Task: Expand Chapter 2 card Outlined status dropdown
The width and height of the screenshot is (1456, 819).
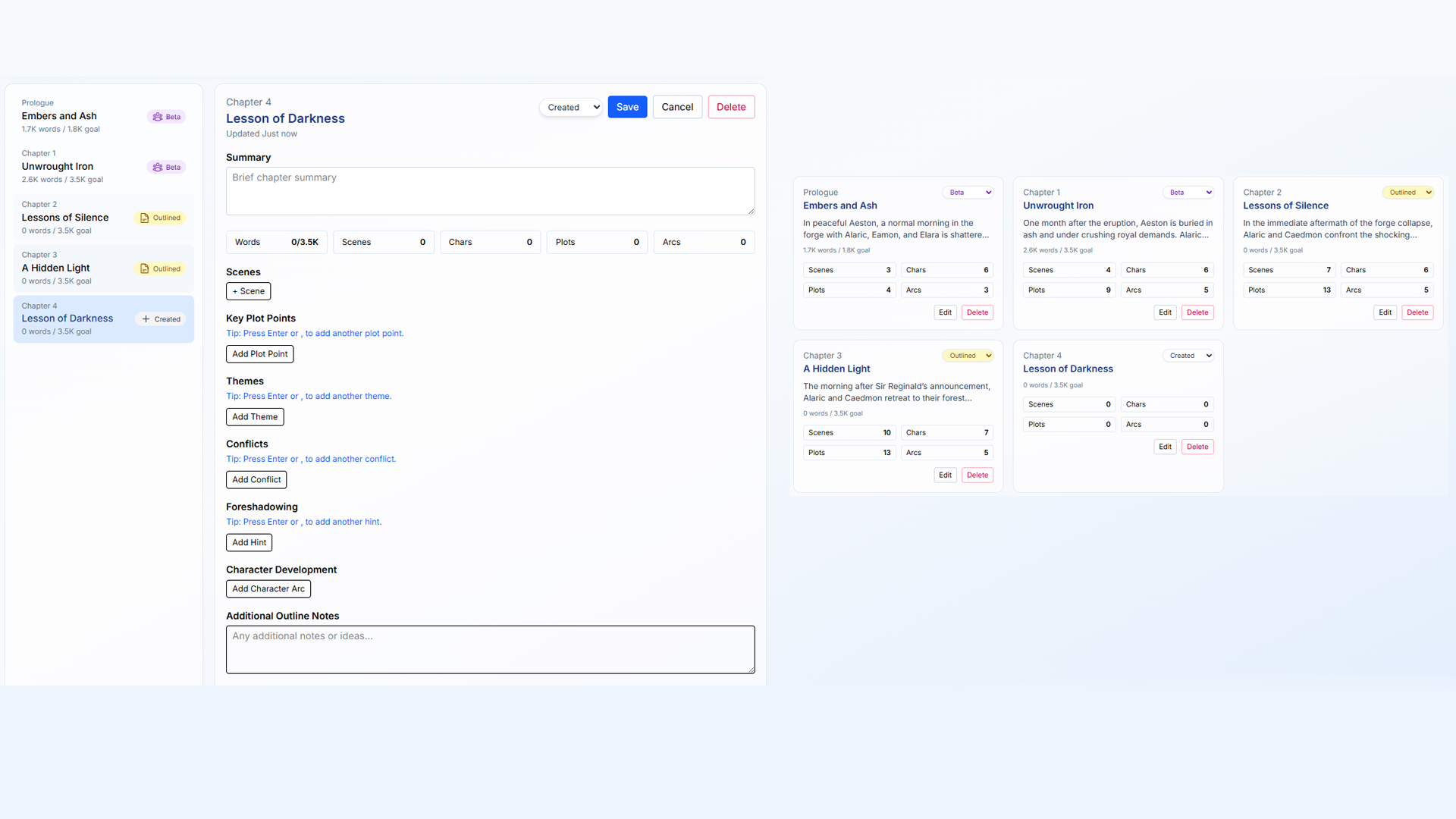Action: [1407, 193]
